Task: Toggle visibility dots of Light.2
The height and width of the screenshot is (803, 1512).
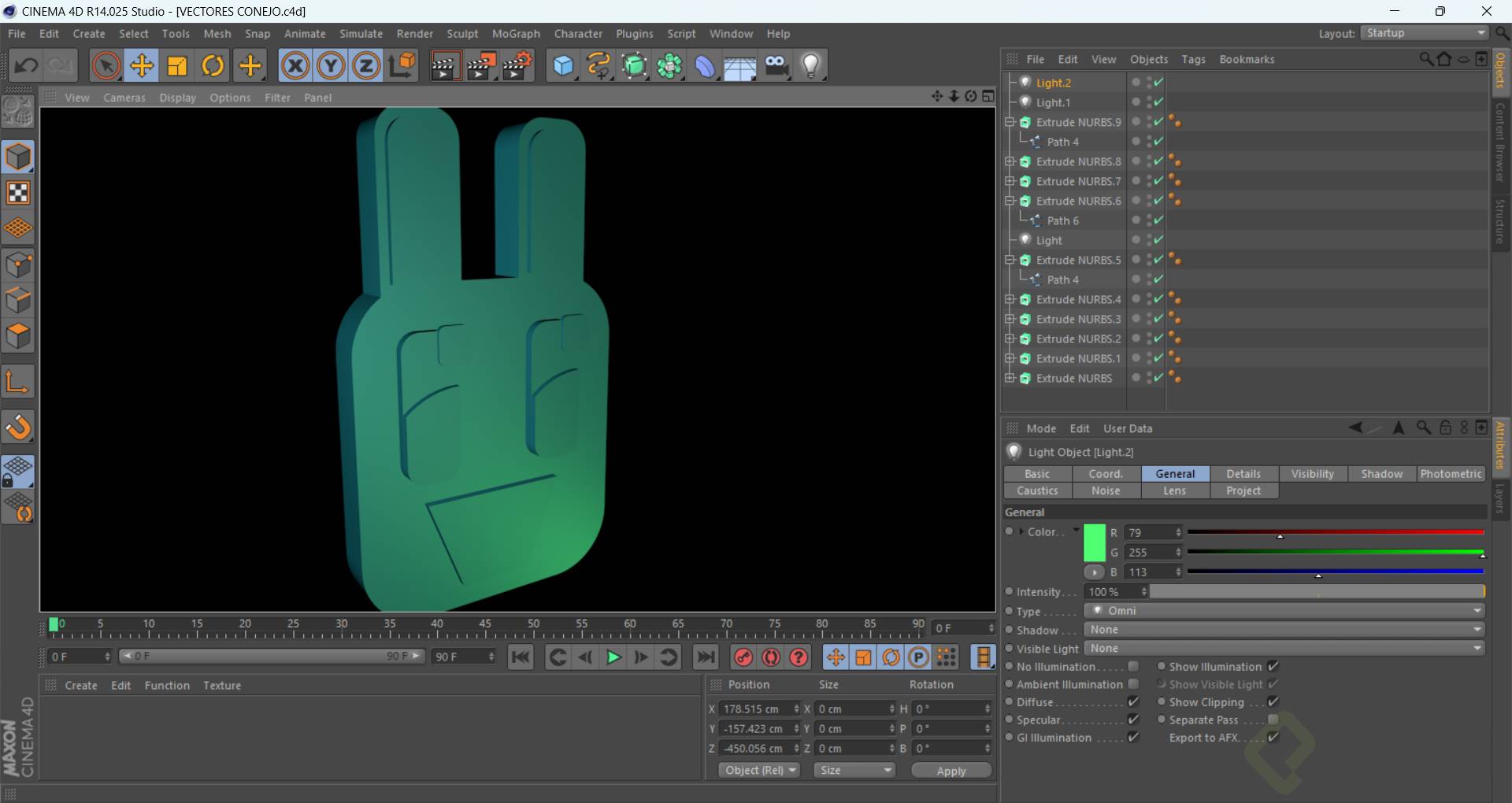Action: tap(1150, 82)
